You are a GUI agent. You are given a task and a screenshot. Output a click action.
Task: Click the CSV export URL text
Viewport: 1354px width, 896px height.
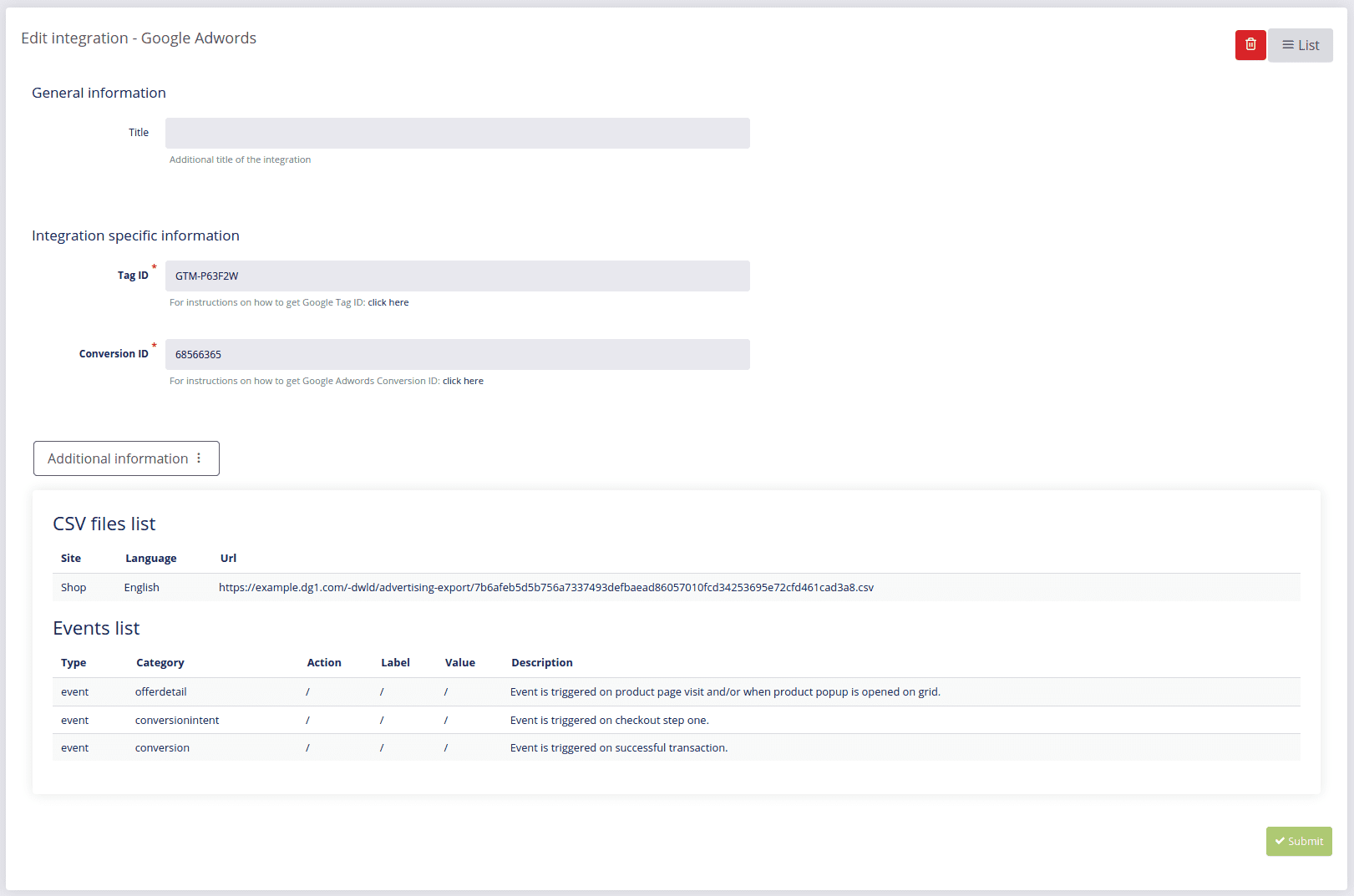tap(546, 587)
